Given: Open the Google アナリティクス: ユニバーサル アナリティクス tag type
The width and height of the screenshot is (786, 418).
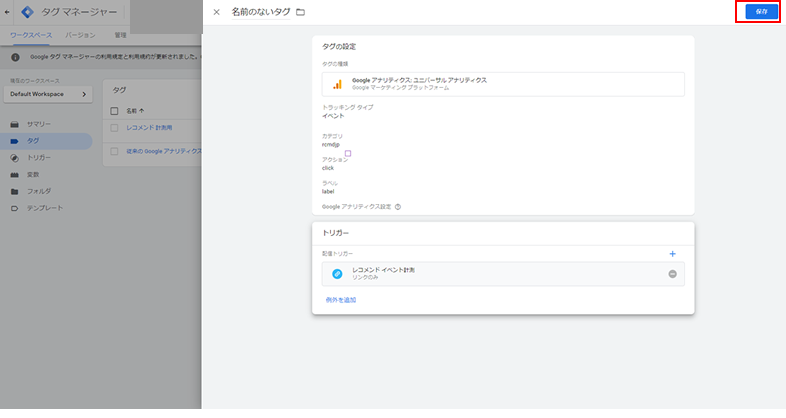Looking at the screenshot, I should click(x=503, y=84).
